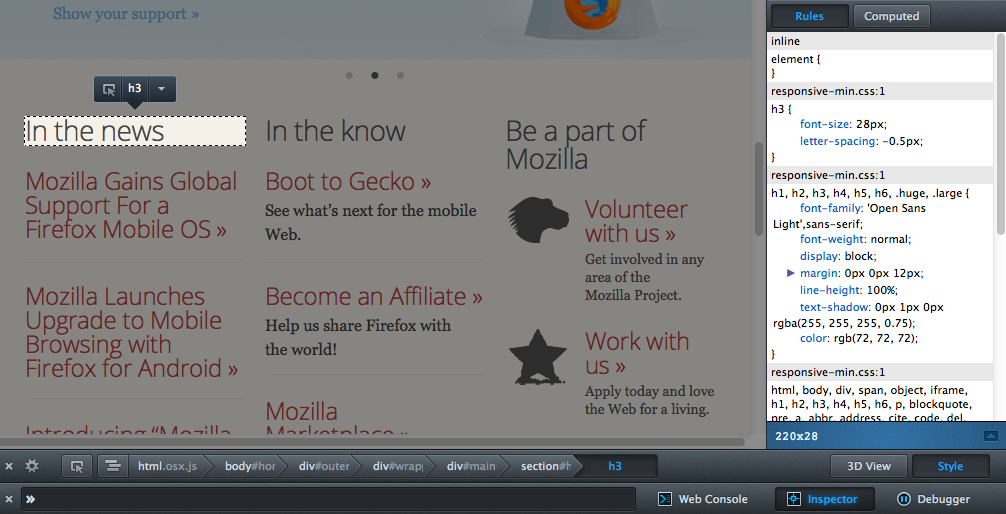Open the h3 infobar dropdown arrow
Image resolution: width=1006 pixels, height=514 pixels.
[162, 89]
